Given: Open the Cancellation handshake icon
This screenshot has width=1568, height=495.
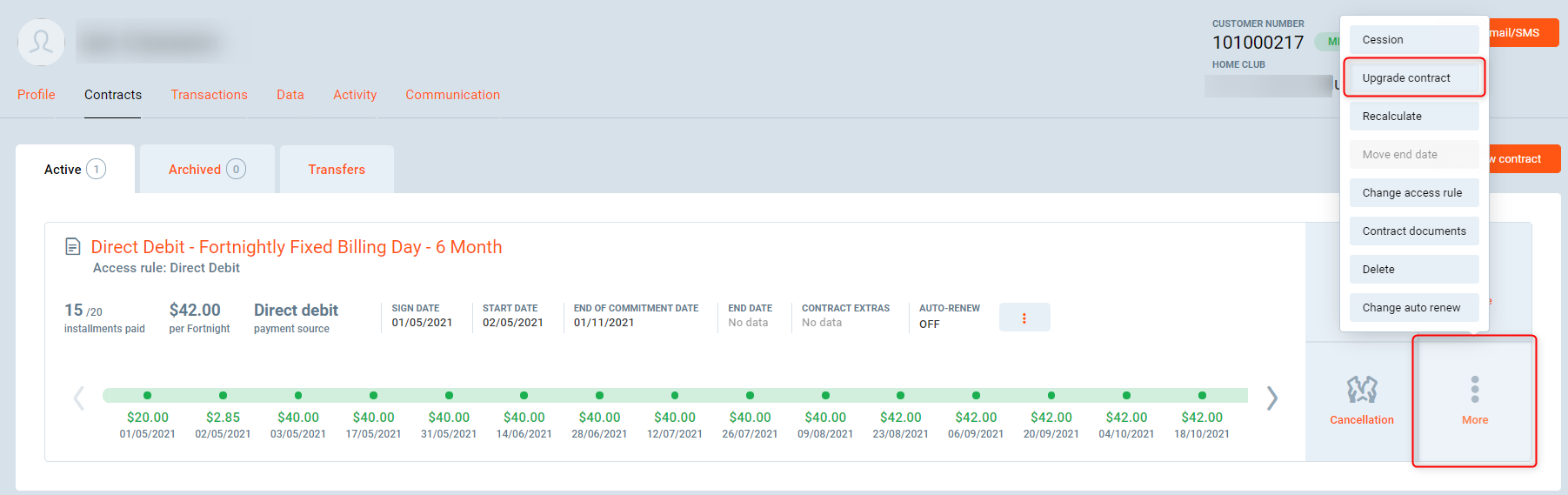Looking at the screenshot, I should pos(1361,390).
